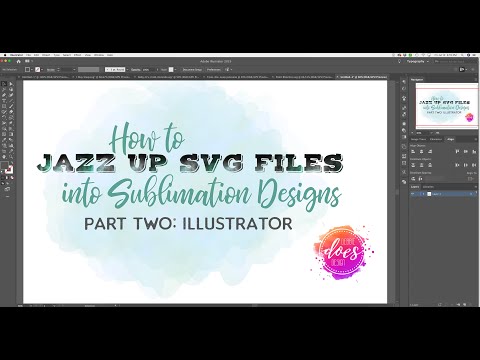
Task: Select the Eyedropper tool
Action: pos(4,140)
